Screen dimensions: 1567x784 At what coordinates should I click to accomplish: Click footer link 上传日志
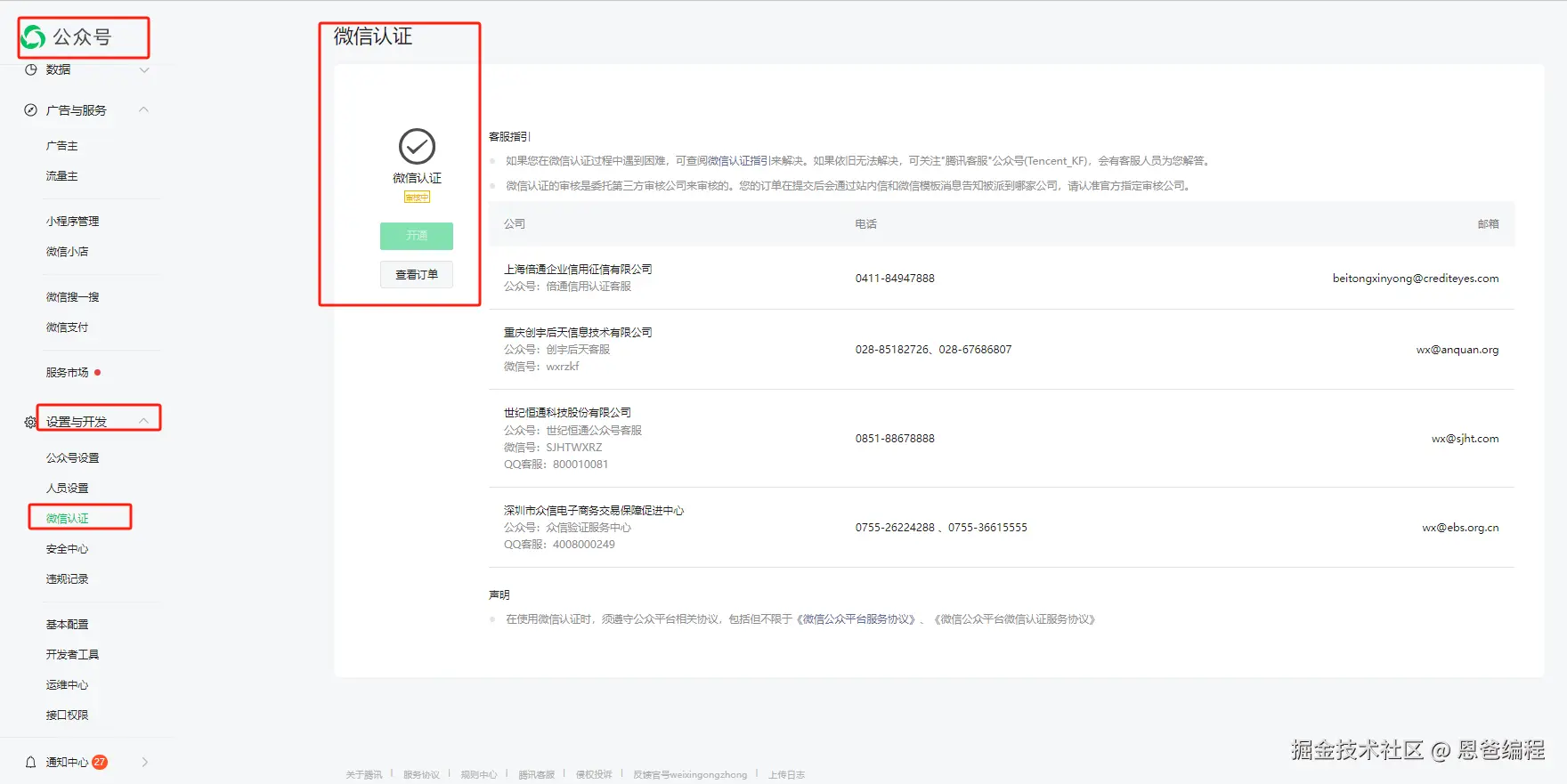pyautogui.click(x=787, y=775)
